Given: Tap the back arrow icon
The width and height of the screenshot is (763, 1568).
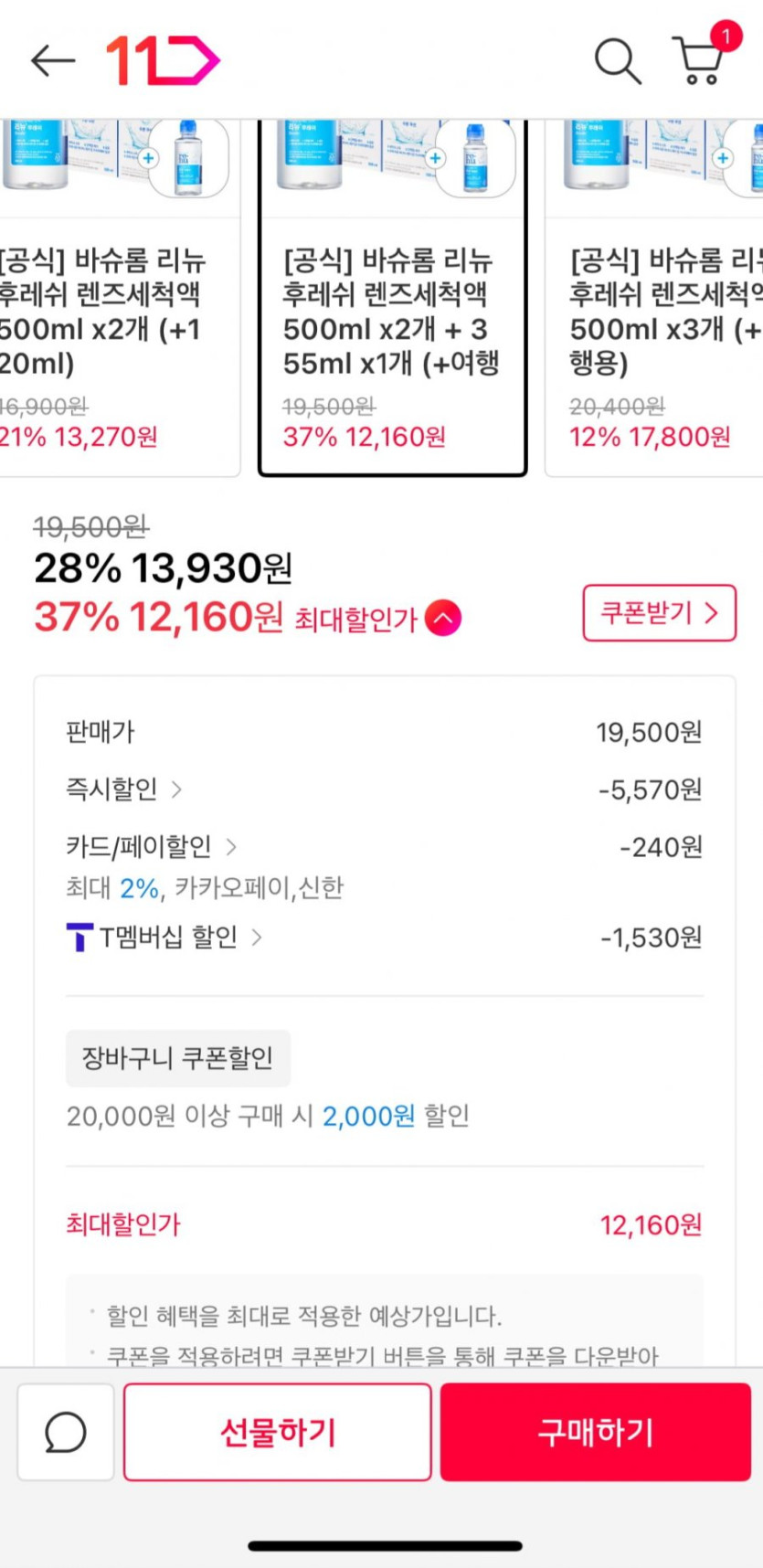Looking at the screenshot, I should [x=52, y=60].
